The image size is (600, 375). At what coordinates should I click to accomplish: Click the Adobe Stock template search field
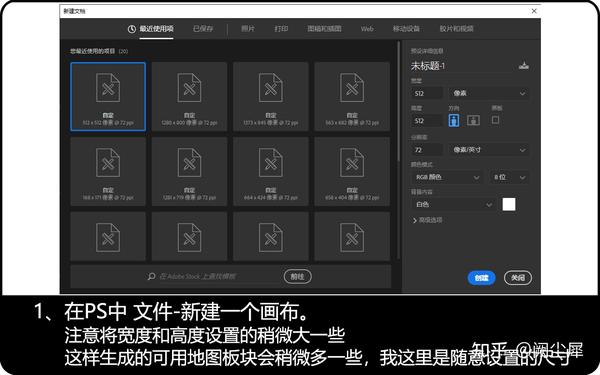tap(218, 276)
